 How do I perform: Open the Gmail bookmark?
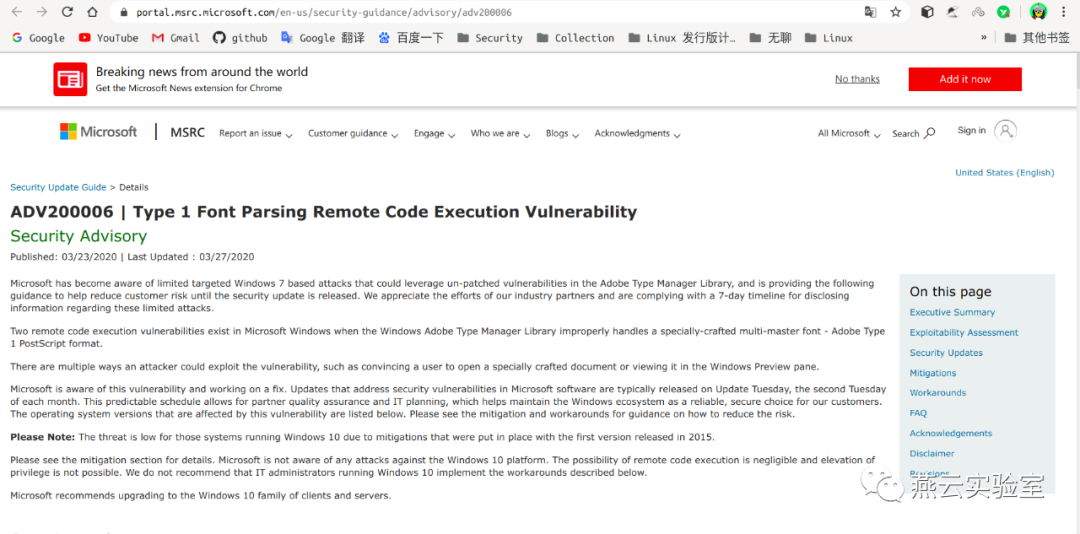(x=176, y=38)
